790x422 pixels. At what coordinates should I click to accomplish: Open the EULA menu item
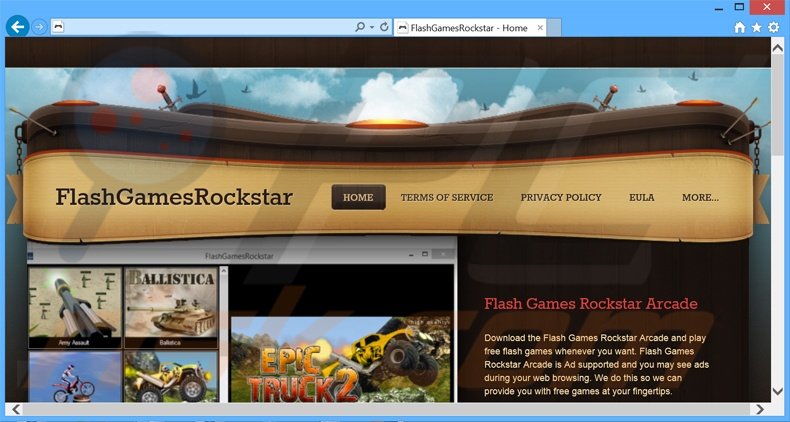tap(641, 197)
